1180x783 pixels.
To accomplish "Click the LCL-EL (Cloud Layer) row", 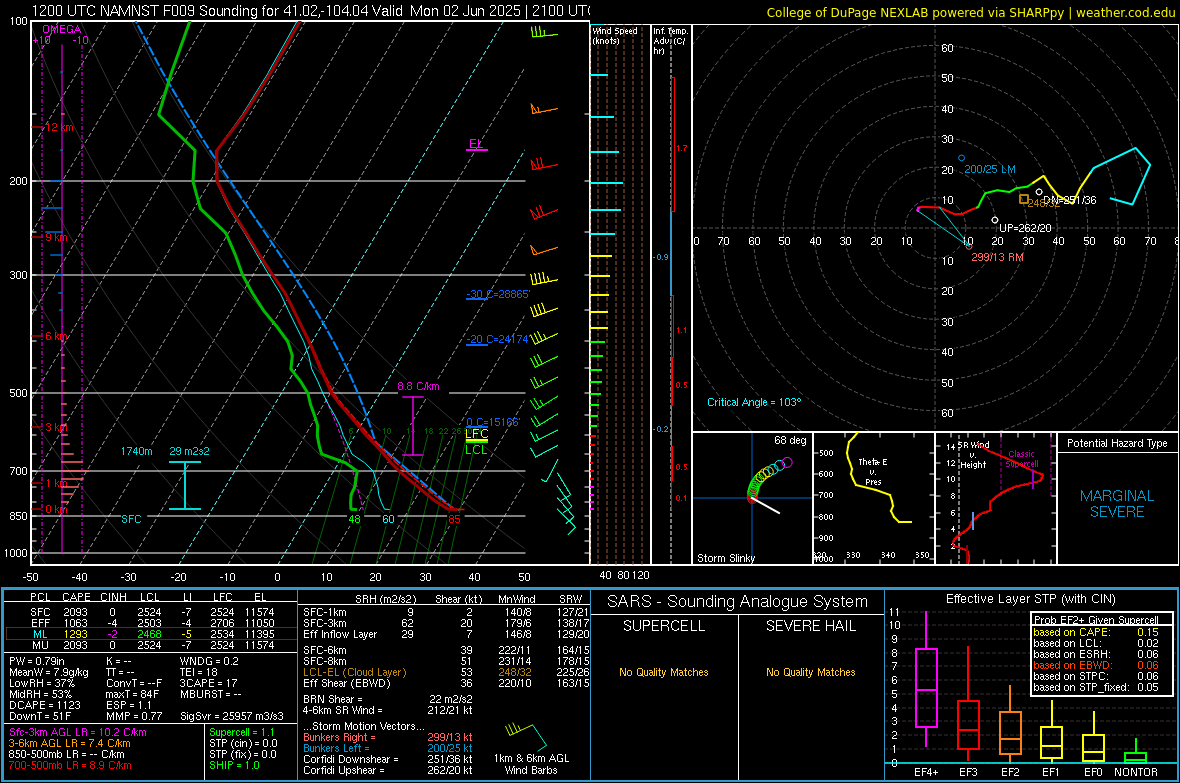I will coord(446,672).
